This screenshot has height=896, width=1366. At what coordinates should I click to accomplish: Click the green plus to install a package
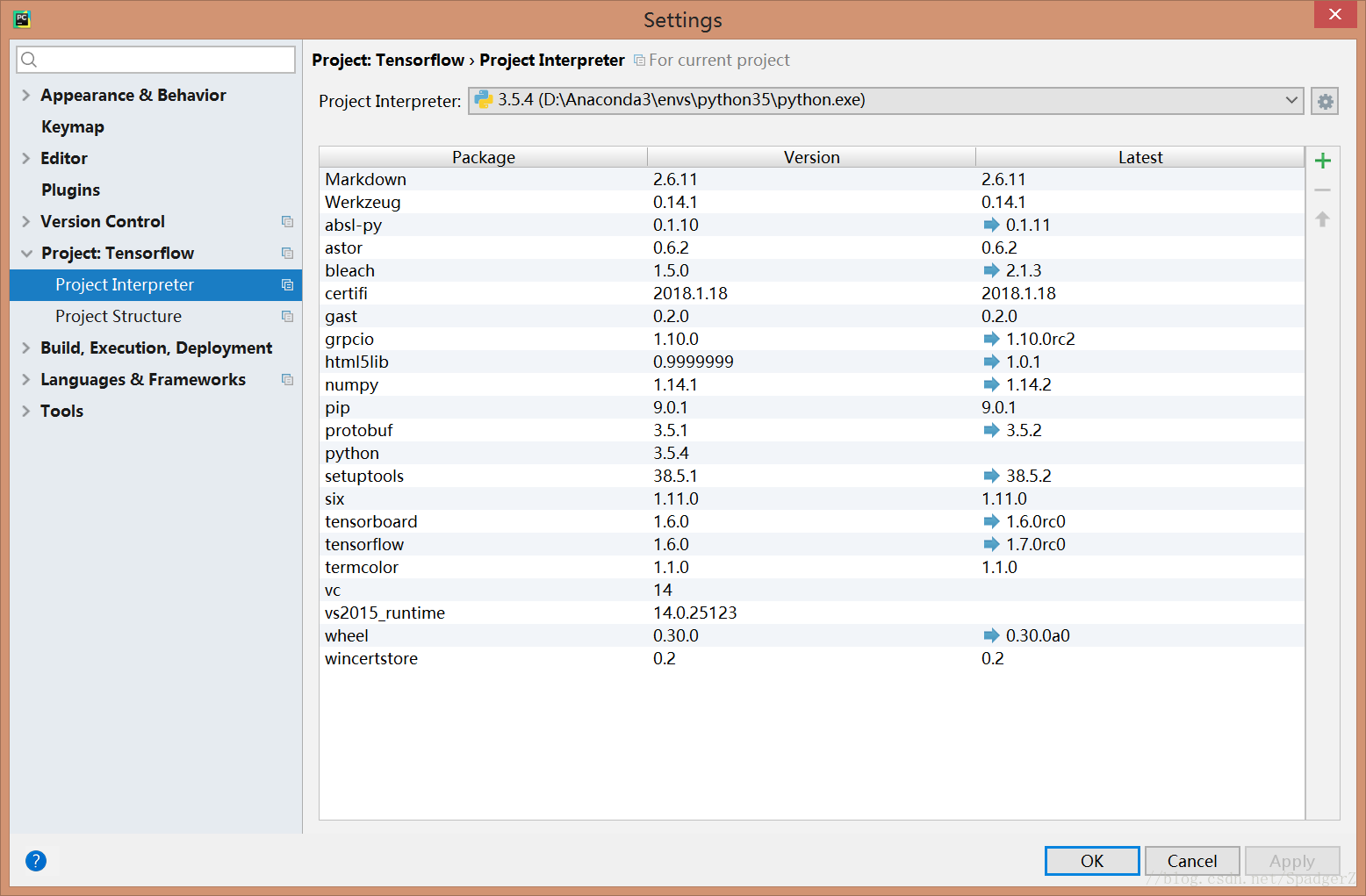tap(1322, 161)
